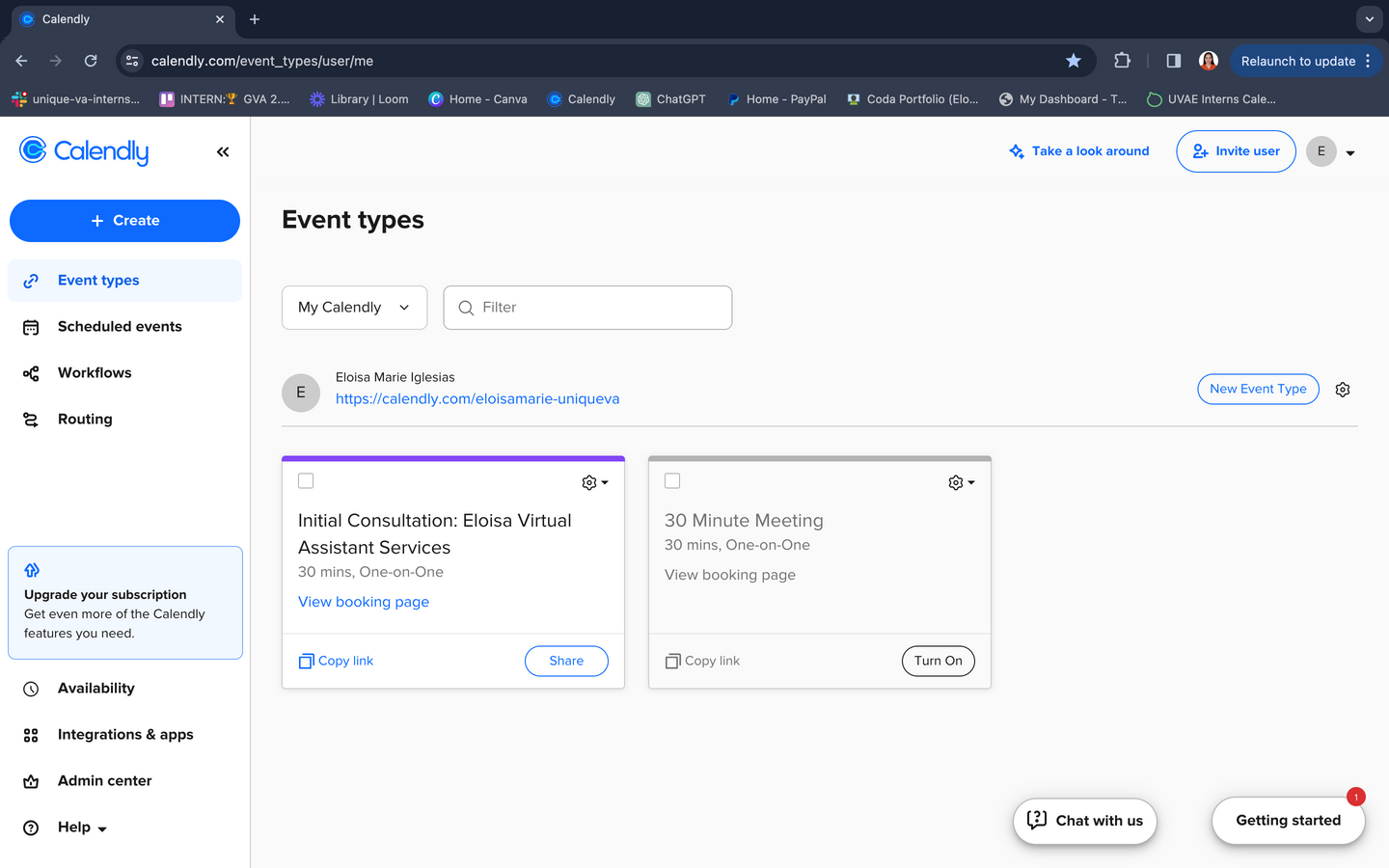
Task: Click the copy icon on 30 Minute Meeting card
Action: [672, 661]
